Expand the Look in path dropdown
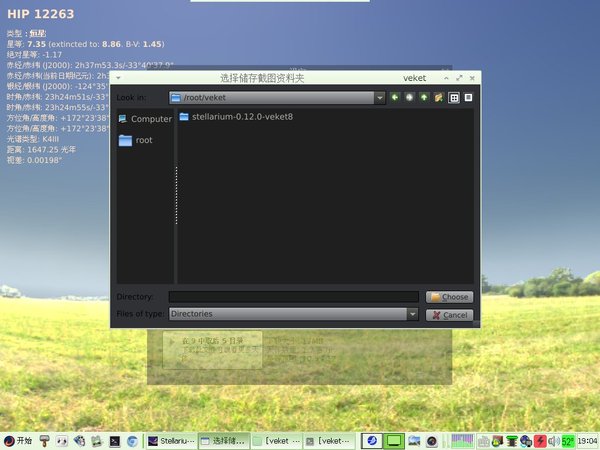This screenshot has height=450, width=600. coord(380,97)
